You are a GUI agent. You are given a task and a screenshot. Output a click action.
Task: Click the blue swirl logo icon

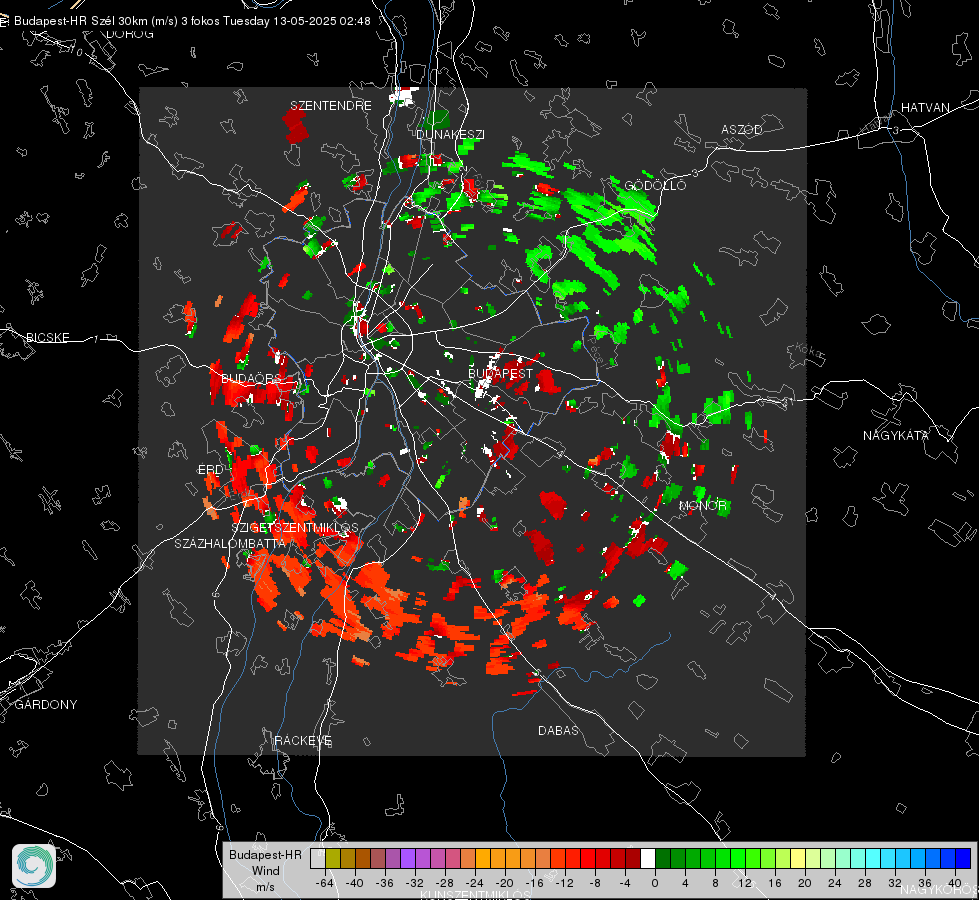pyautogui.click(x=34, y=866)
